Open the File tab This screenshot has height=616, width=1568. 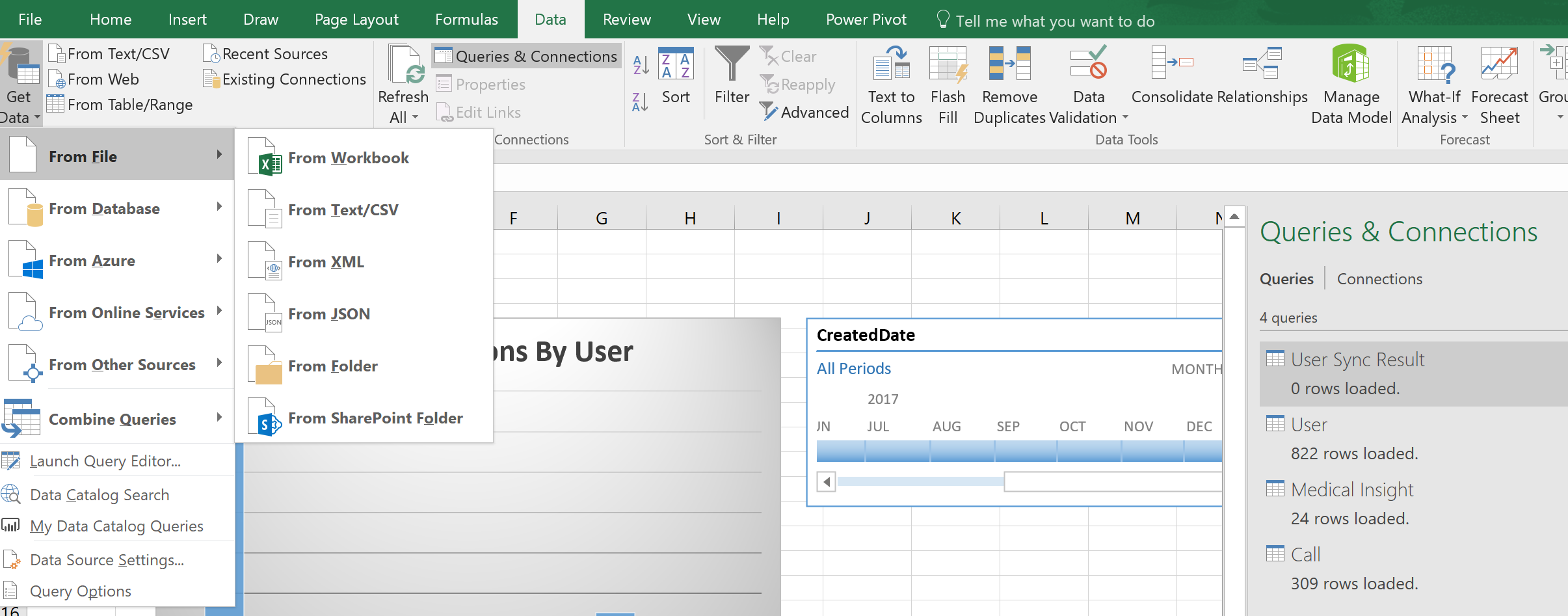pos(30,20)
